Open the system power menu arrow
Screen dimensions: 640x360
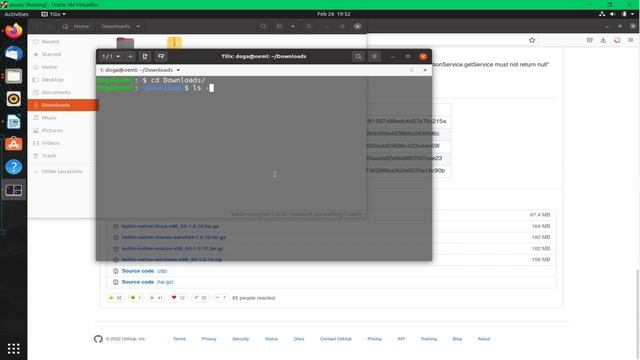click(632, 14)
